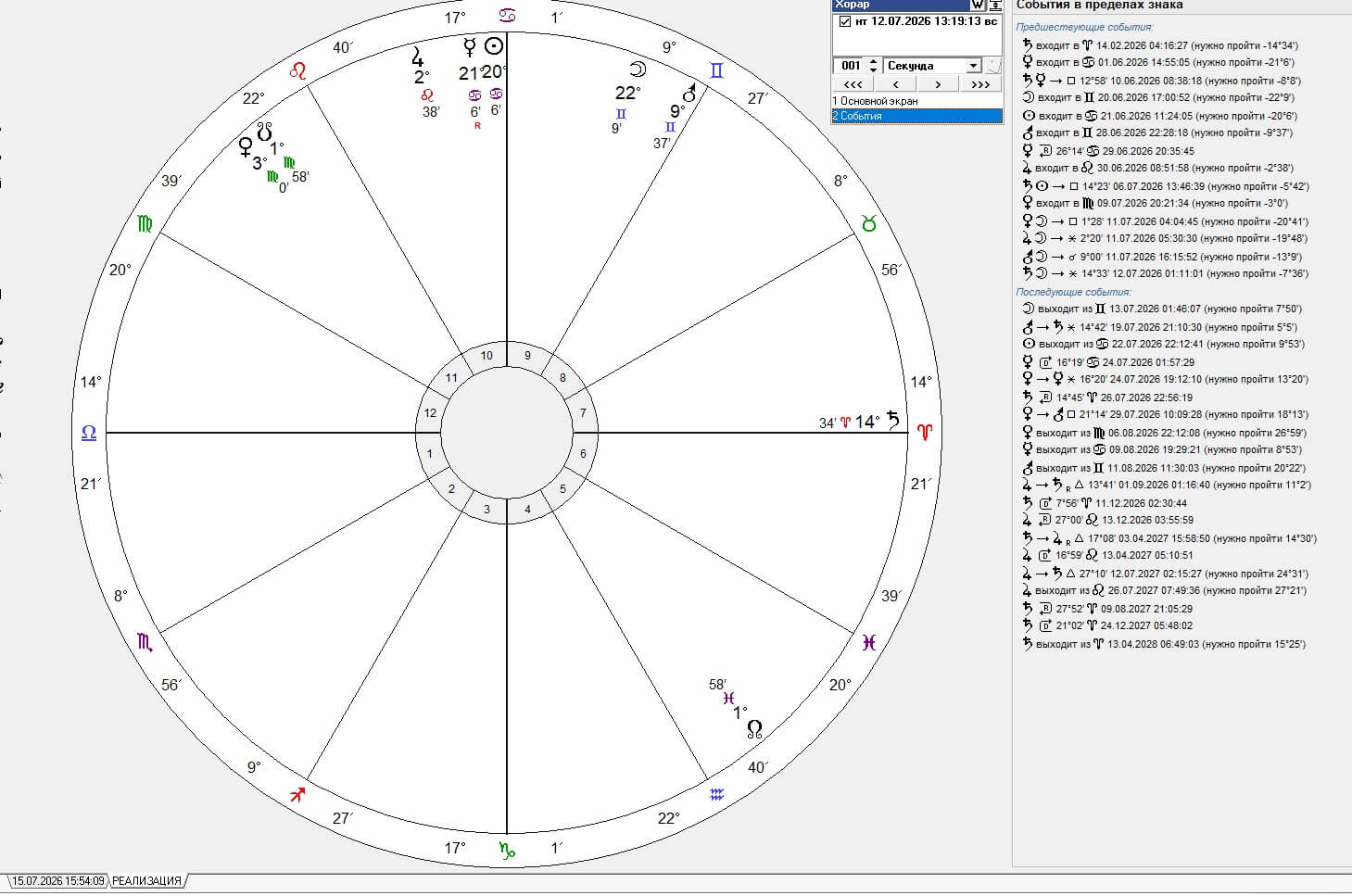Viewport: 1352px width, 896px height.
Task: Click the collapse icon beside the W button
Action: click(x=995, y=5)
